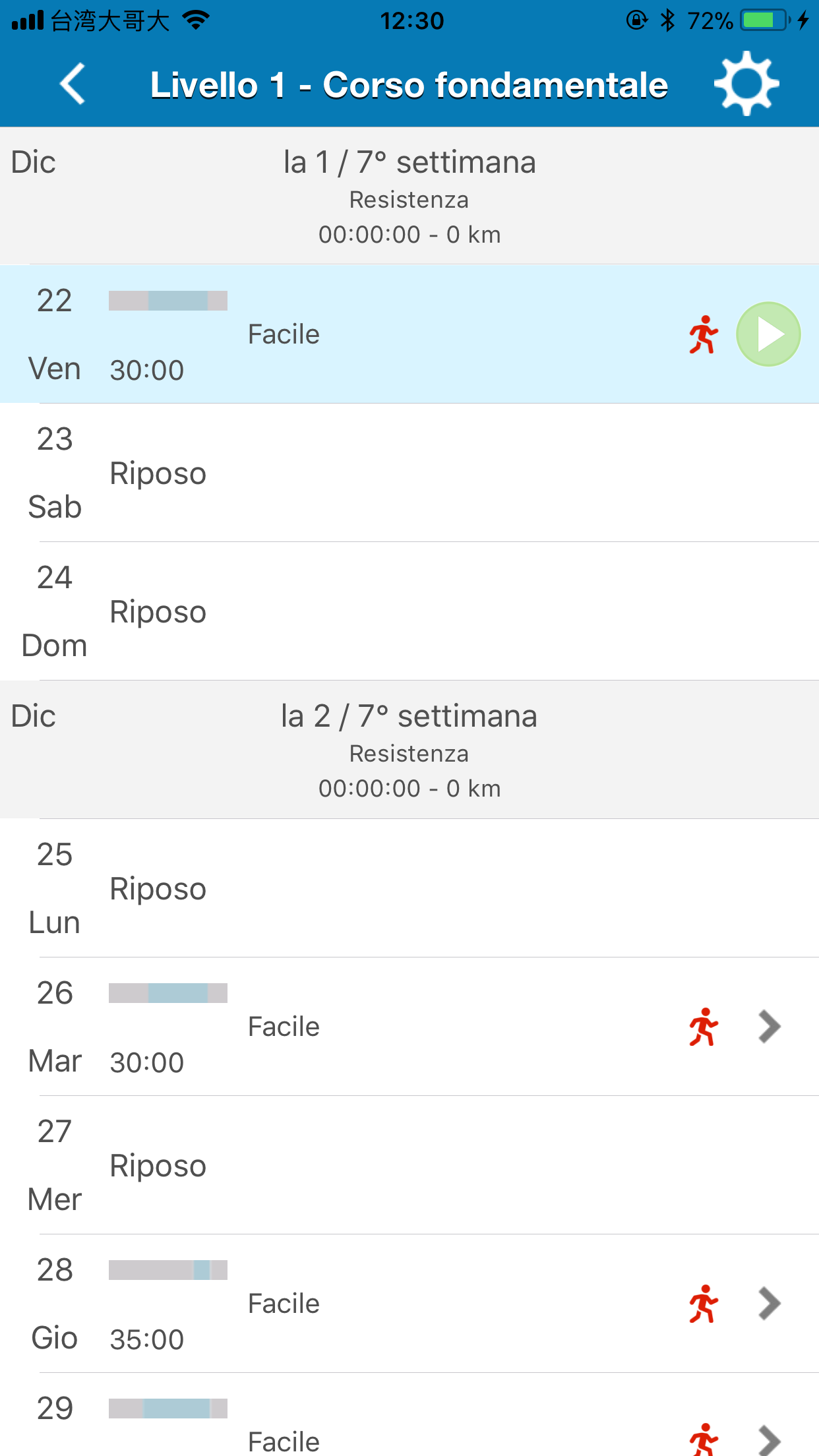Tap red runner icon on Tuesday 26
The image size is (819, 1456).
tap(704, 1027)
